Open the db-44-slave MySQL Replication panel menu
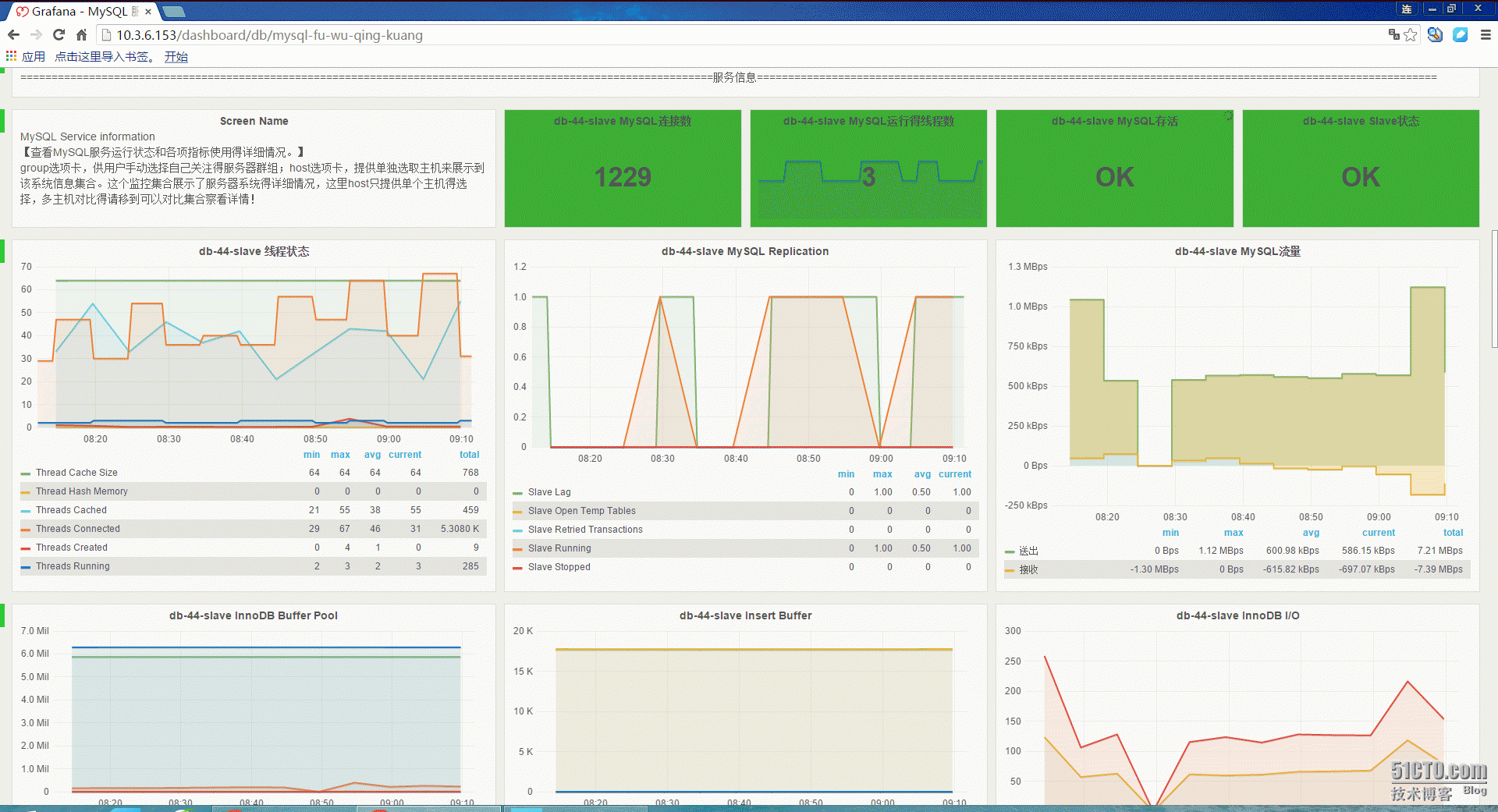1498x812 pixels. [x=745, y=251]
